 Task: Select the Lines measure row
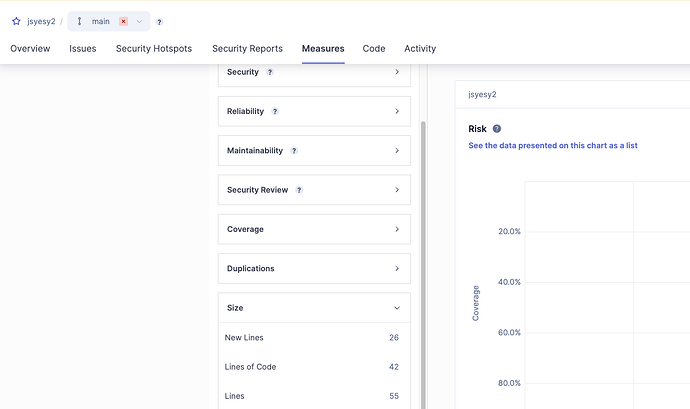[314, 396]
